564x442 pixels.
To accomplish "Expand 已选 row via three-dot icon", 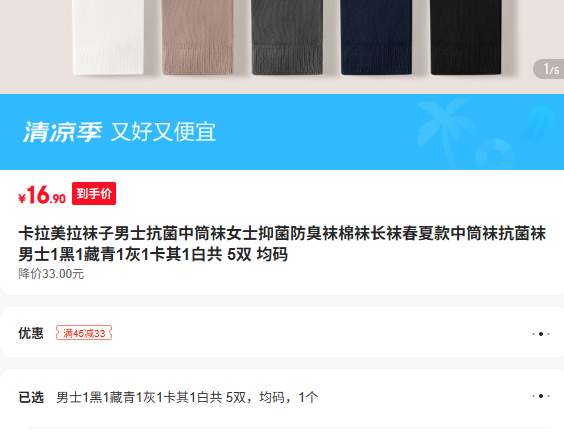I will pos(541,396).
